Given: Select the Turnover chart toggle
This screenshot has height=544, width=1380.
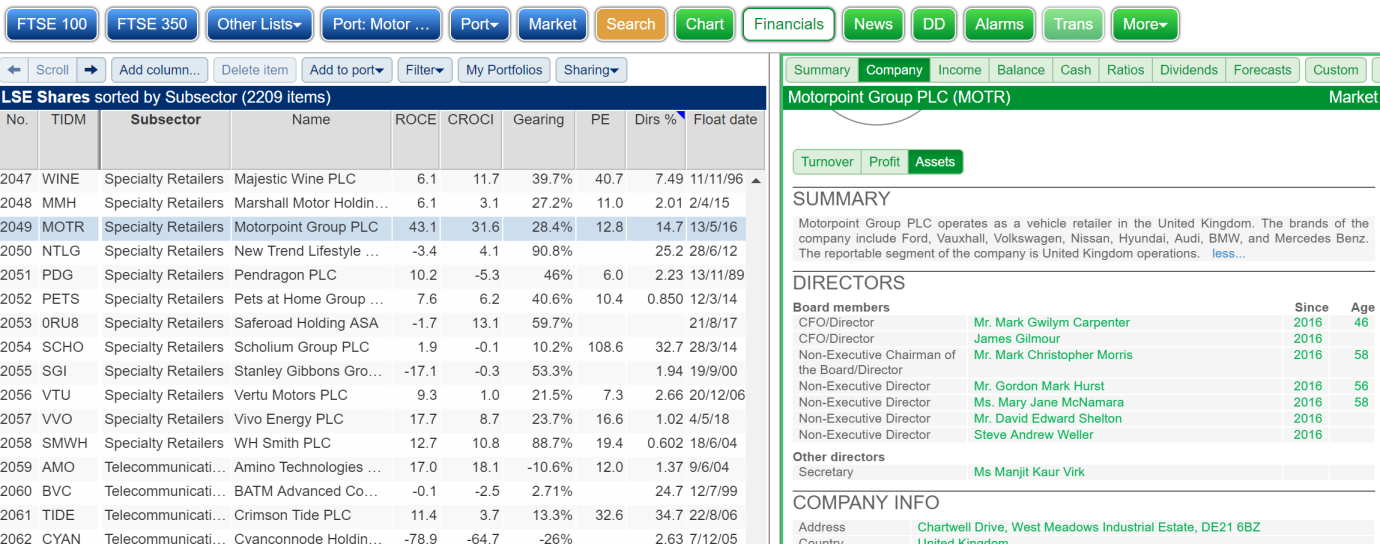Looking at the screenshot, I should click(827, 162).
